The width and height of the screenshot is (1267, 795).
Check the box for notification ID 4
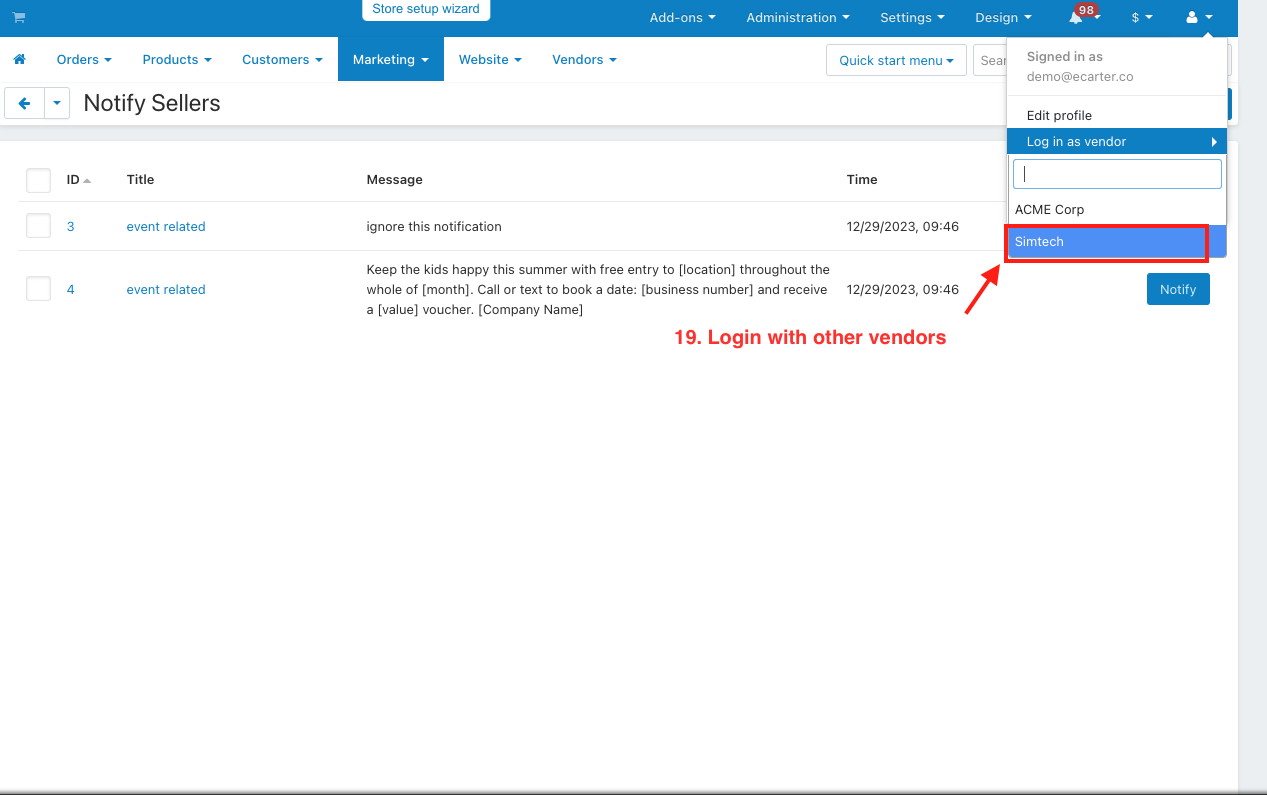pyautogui.click(x=38, y=289)
